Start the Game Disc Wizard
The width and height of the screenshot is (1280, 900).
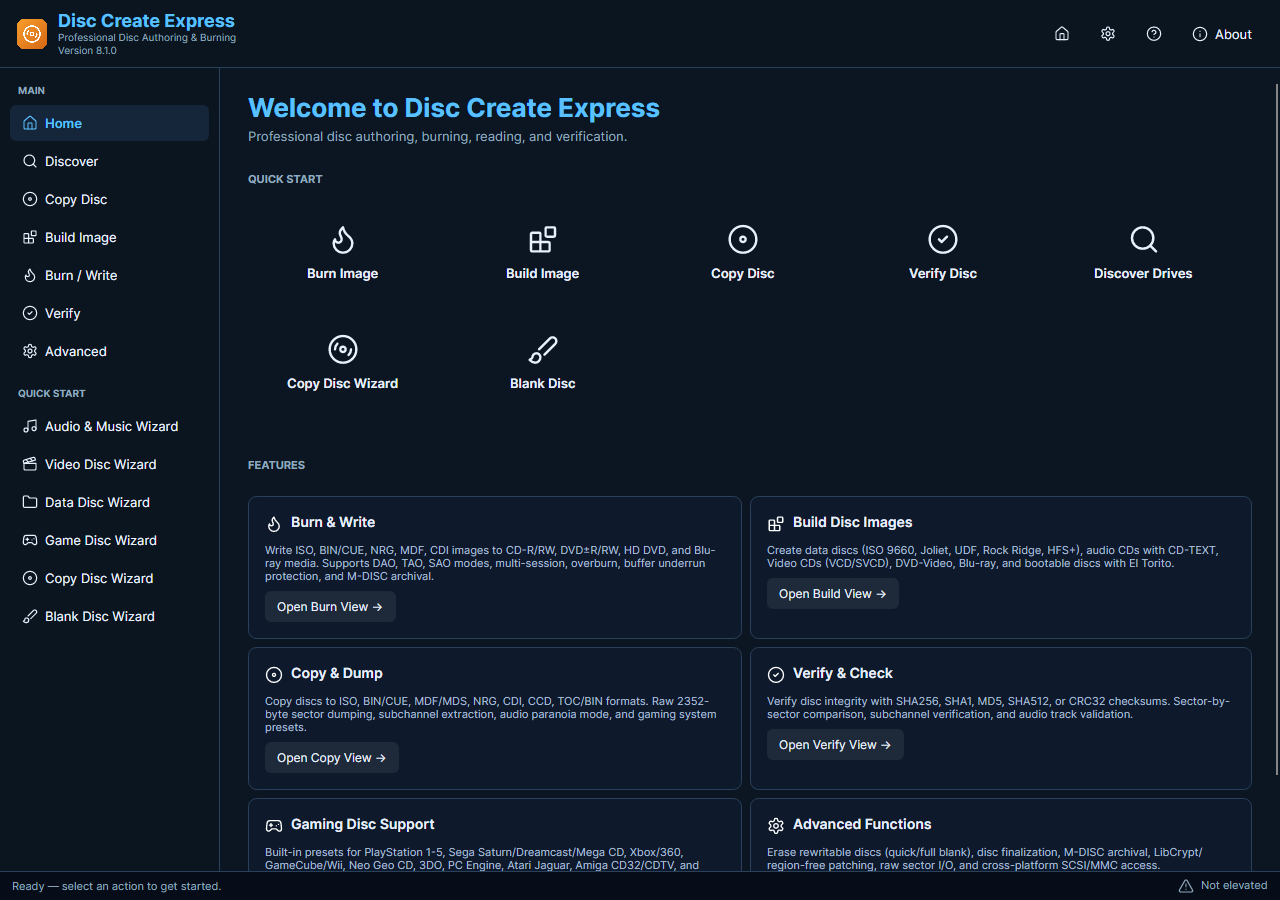[x=109, y=540]
